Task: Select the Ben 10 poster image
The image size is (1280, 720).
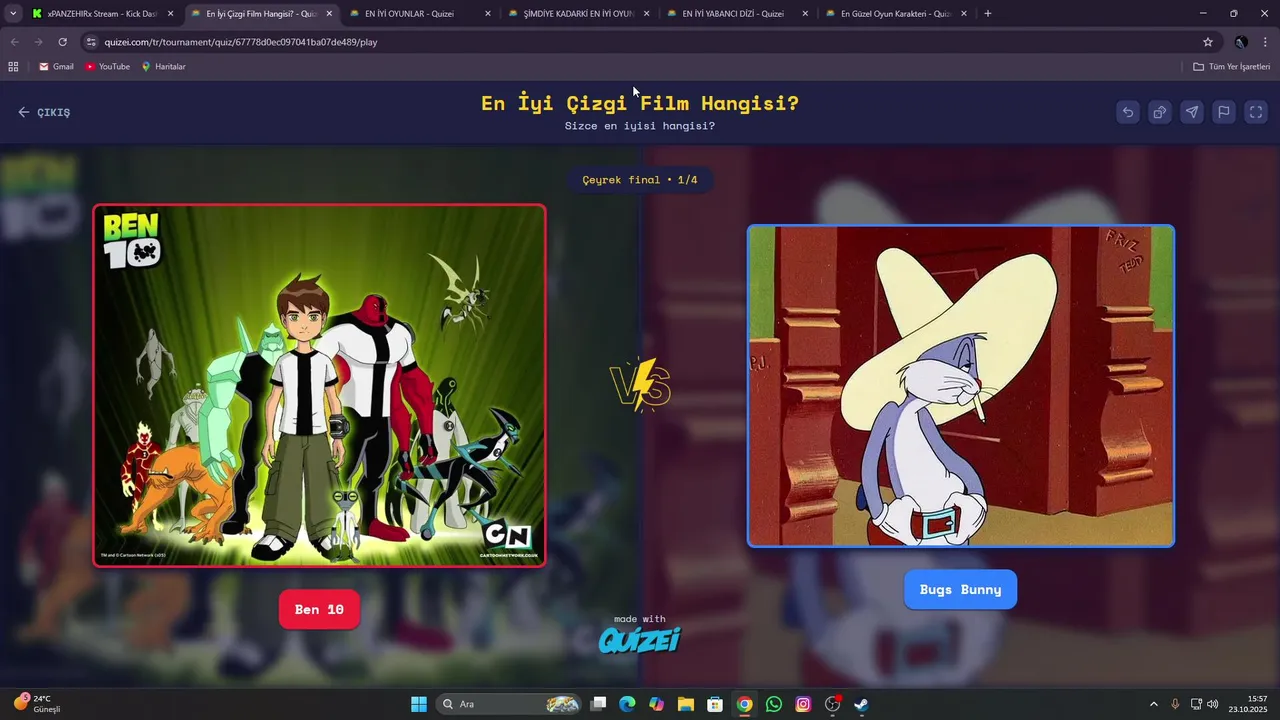Action: (319, 385)
